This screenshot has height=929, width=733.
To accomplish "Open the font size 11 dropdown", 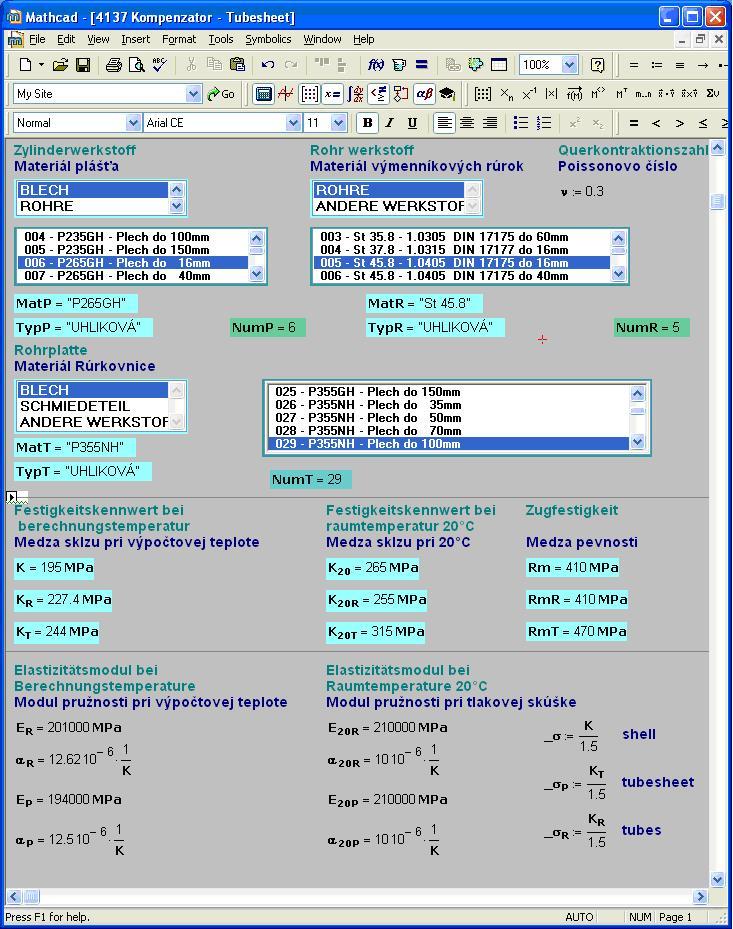I will coord(338,123).
